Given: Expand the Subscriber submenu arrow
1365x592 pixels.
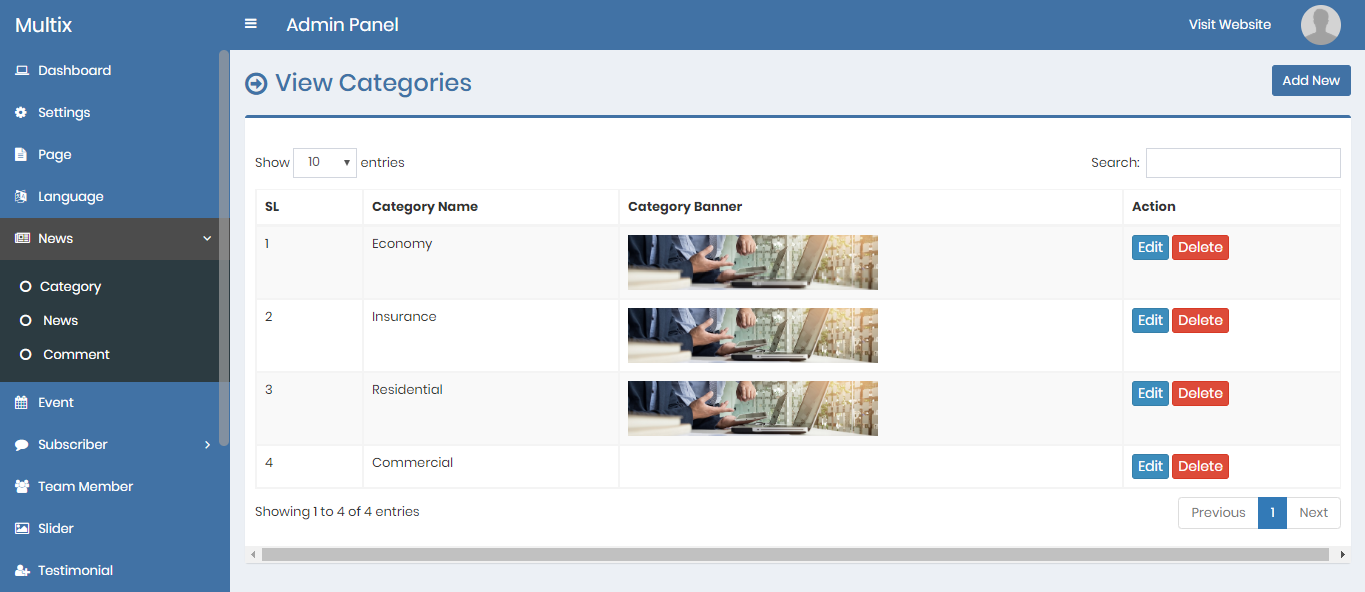Looking at the screenshot, I should (x=207, y=445).
